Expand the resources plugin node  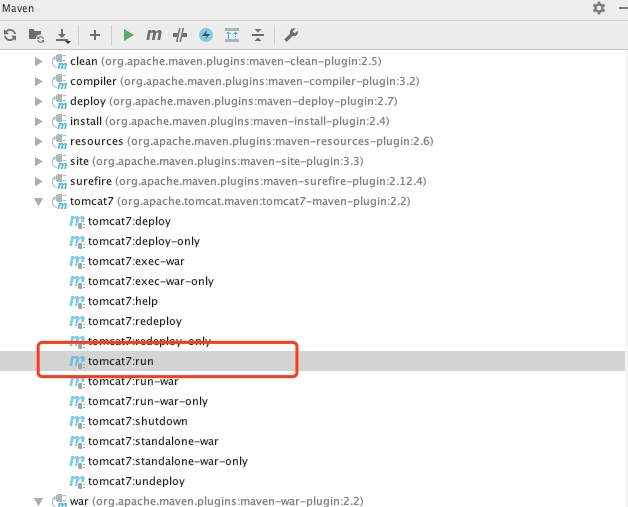coord(39,141)
